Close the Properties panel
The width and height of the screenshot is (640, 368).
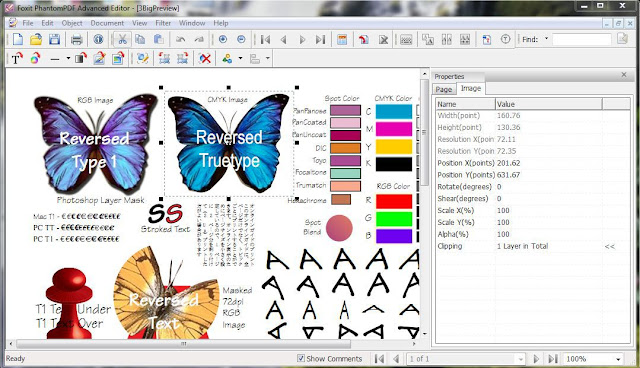coord(624,75)
